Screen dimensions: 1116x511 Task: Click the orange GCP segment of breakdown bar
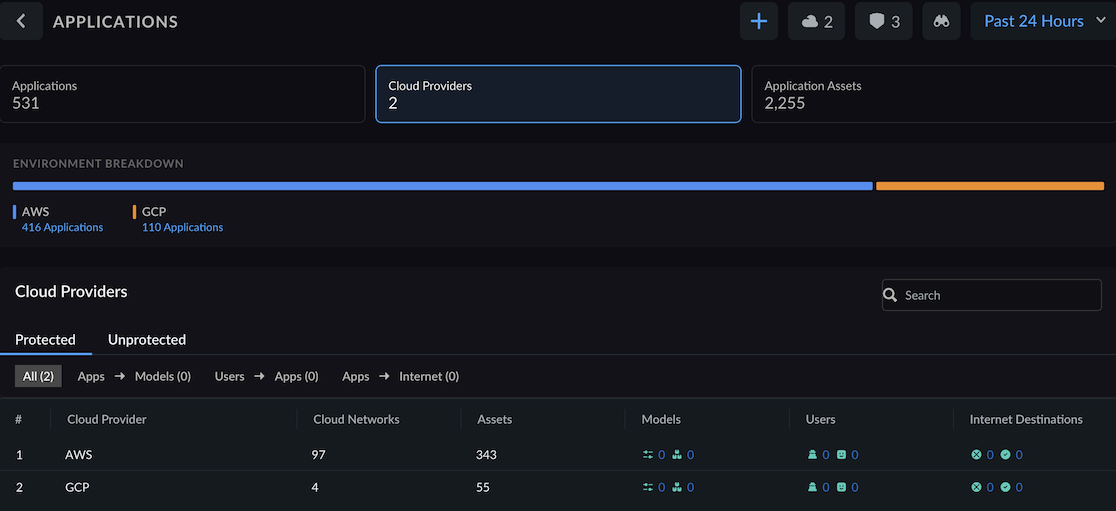click(989, 186)
